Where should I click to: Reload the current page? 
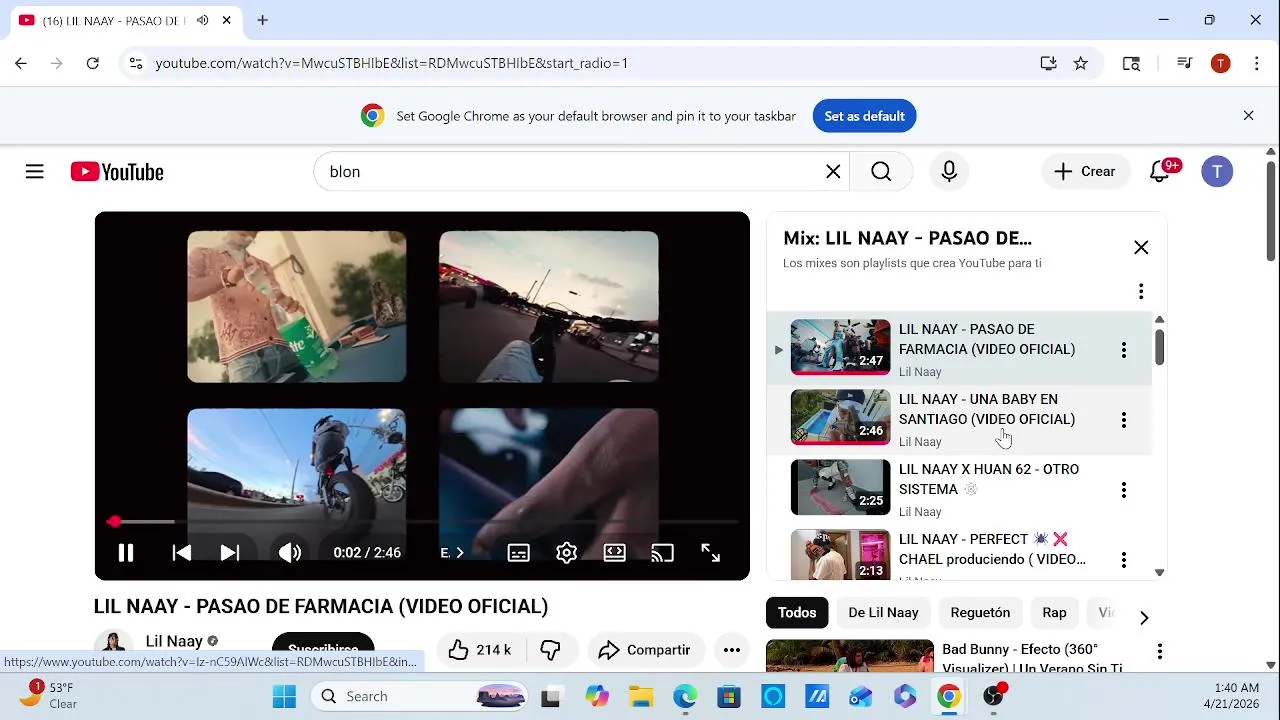pos(93,63)
